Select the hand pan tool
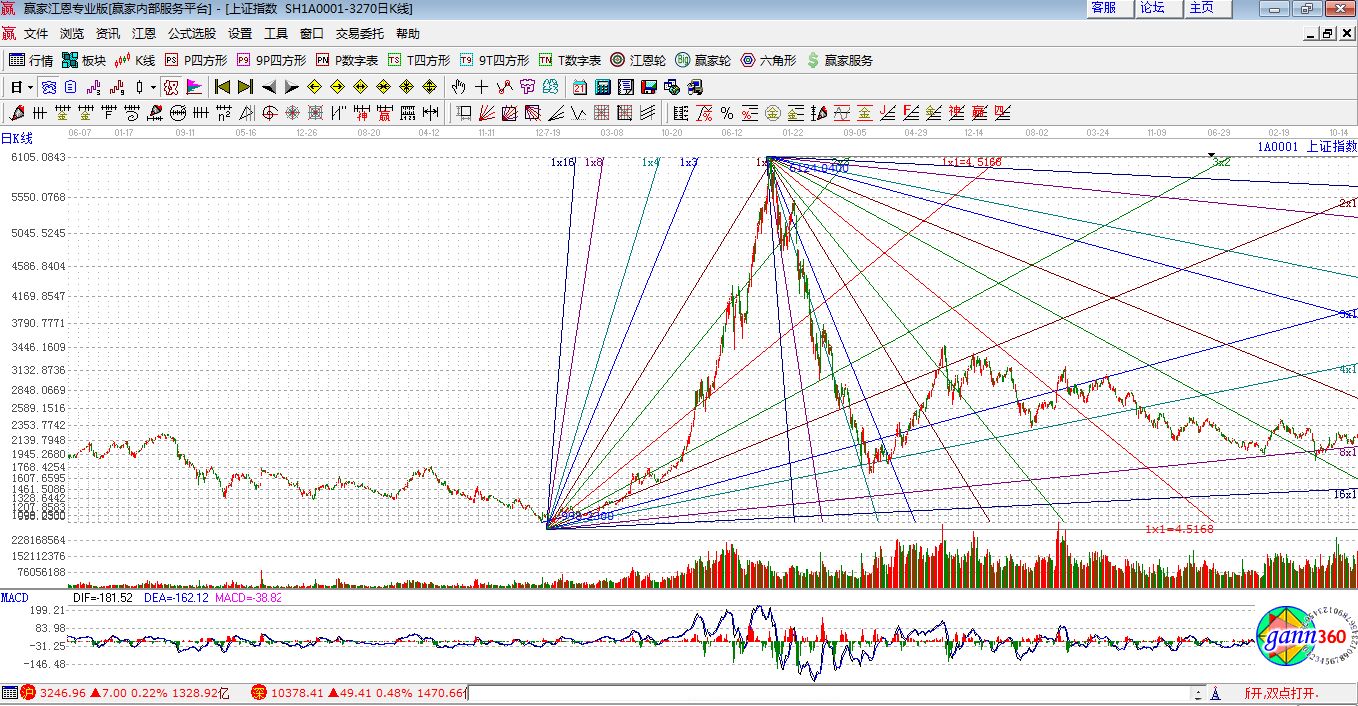Screen dimensions: 1358x706 coord(459,87)
